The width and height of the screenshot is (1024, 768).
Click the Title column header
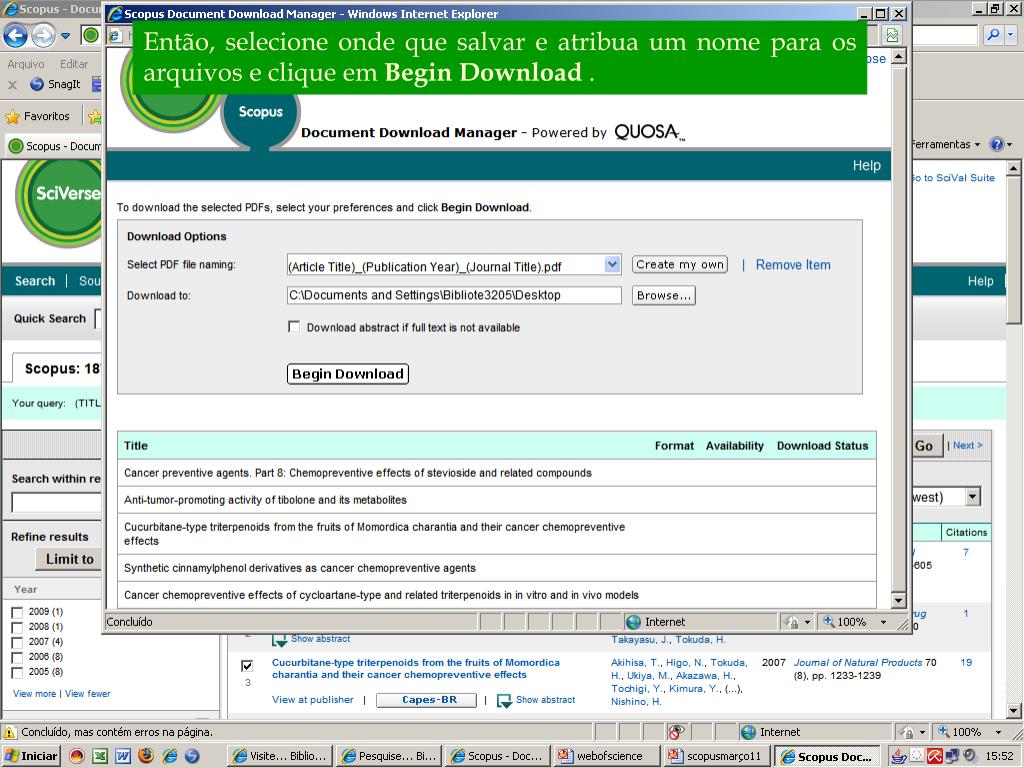click(136, 445)
